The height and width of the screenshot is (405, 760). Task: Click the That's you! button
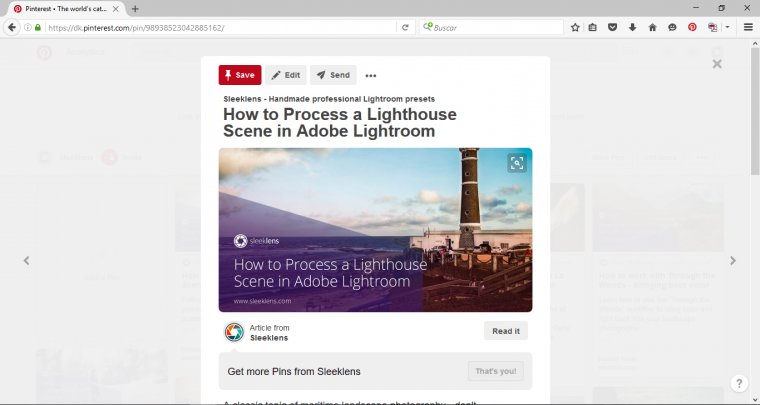(496, 371)
